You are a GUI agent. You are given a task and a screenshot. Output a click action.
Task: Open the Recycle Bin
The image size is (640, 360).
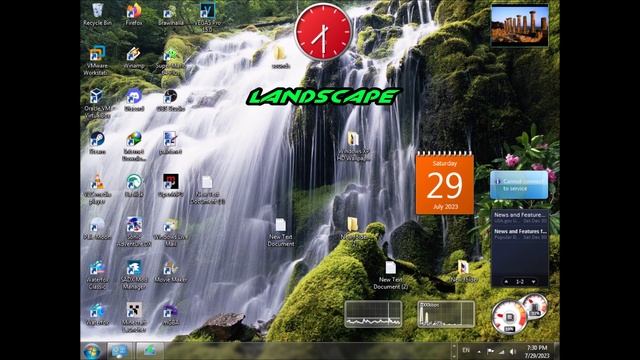pyautogui.click(x=98, y=14)
